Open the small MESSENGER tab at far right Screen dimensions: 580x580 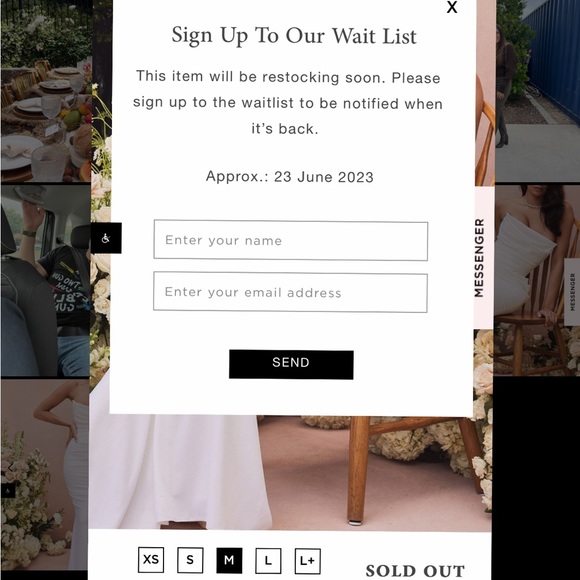(x=572, y=292)
